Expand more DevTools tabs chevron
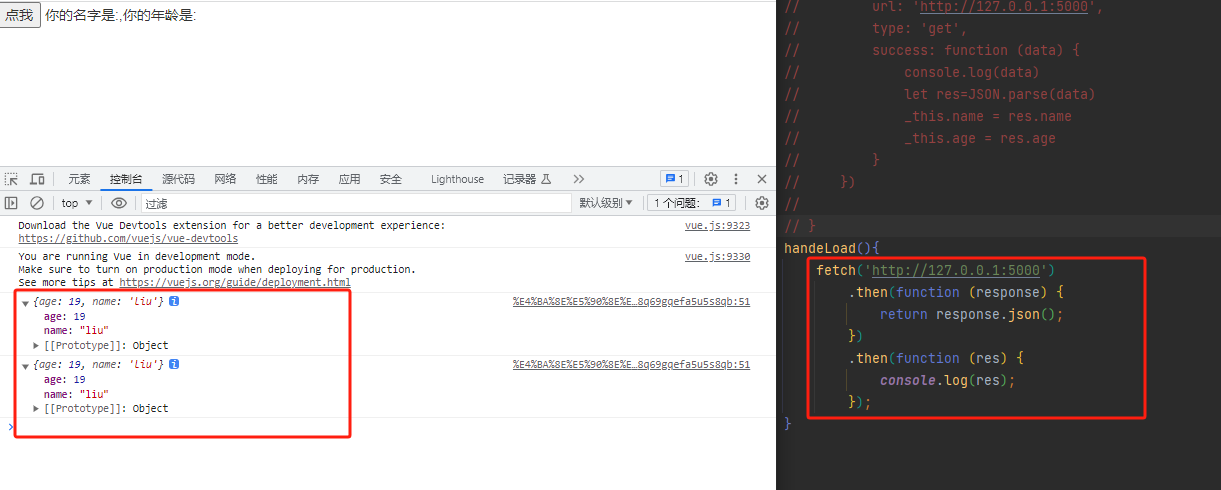The height and width of the screenshot is (490, 1221). (578, 179)
